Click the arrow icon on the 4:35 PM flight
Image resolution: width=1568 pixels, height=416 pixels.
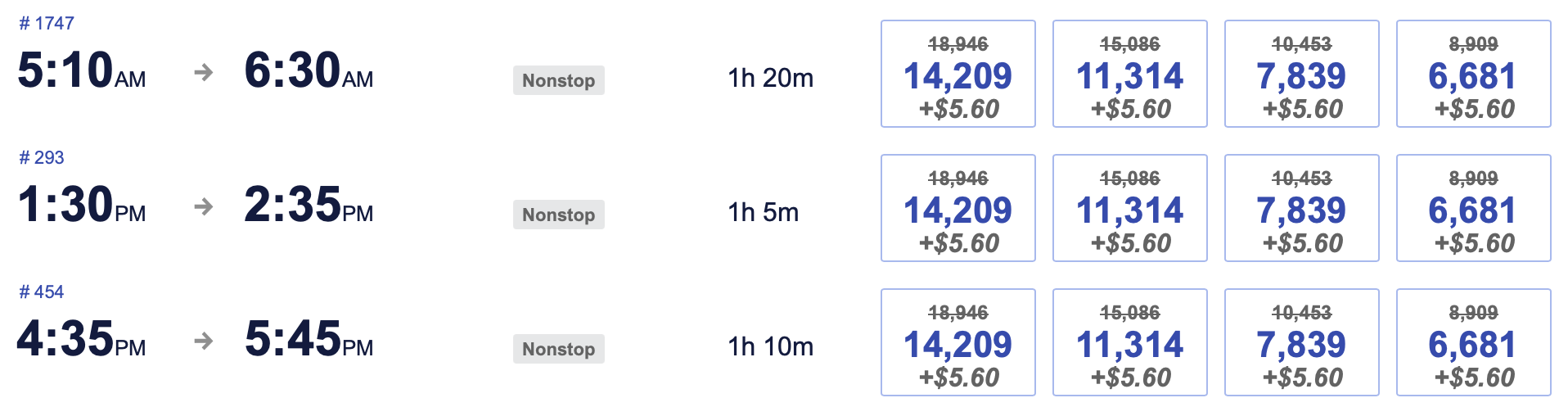click(x=204, y=341)
